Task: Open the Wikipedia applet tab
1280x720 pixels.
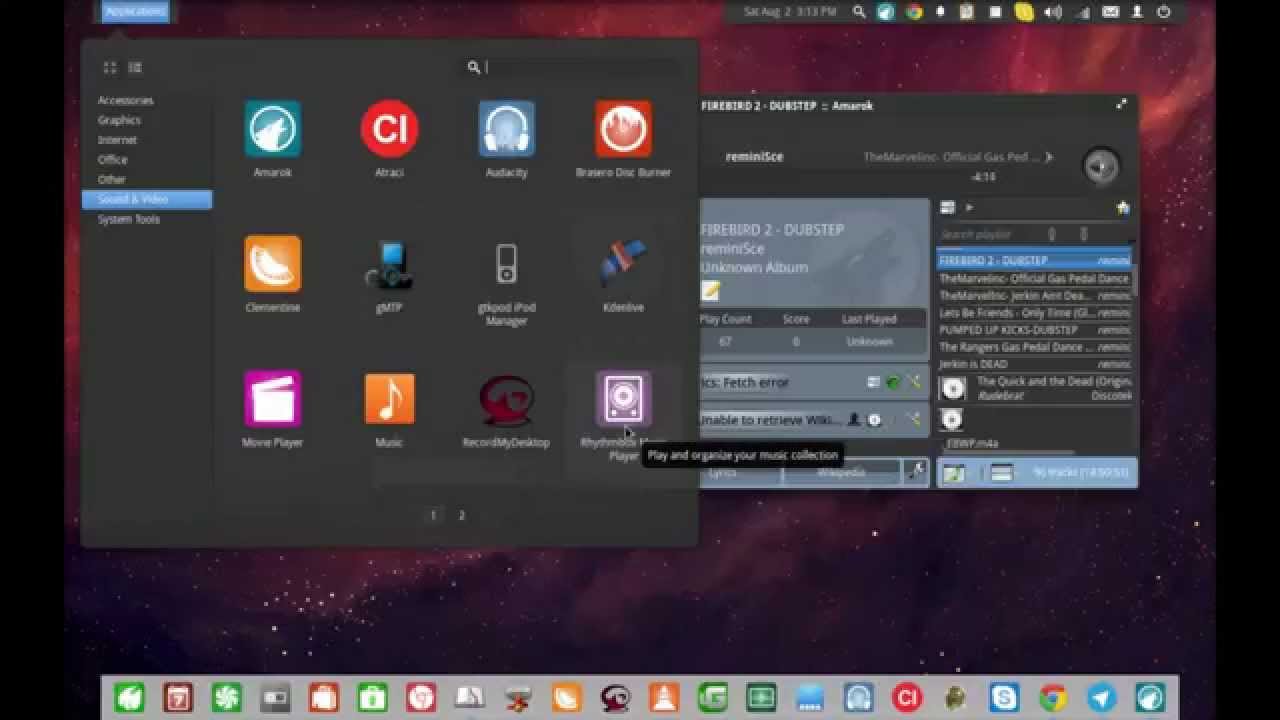Action: pos(841,472)
